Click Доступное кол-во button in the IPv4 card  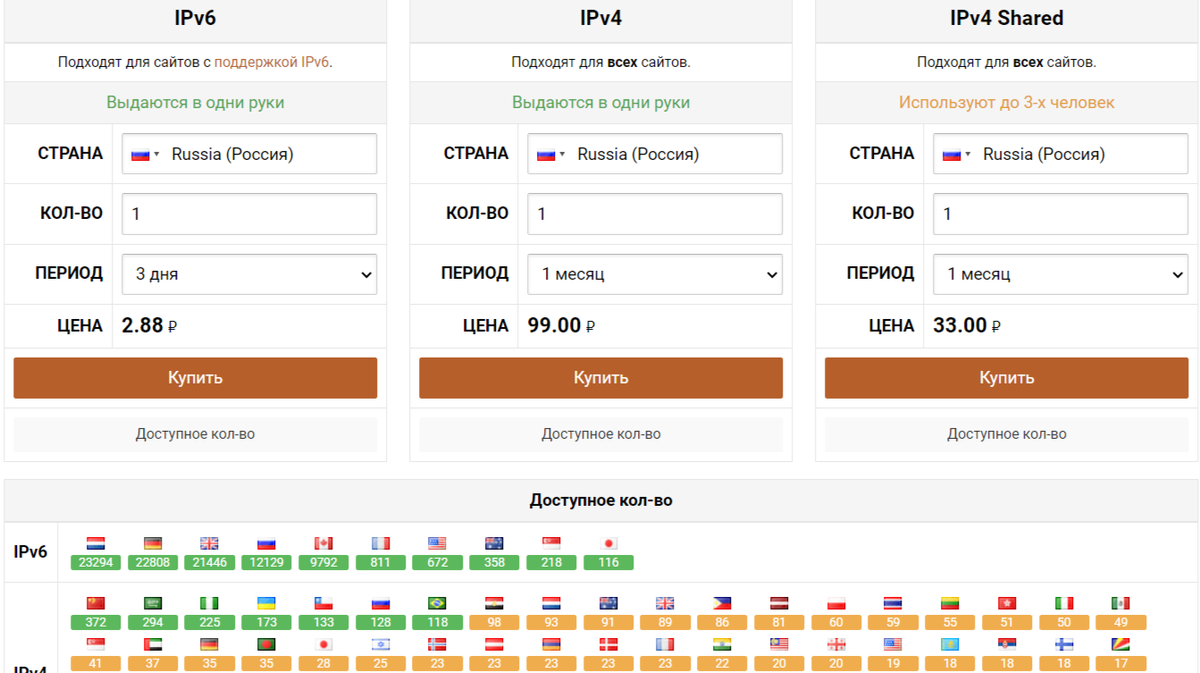(x=601, y=434)
